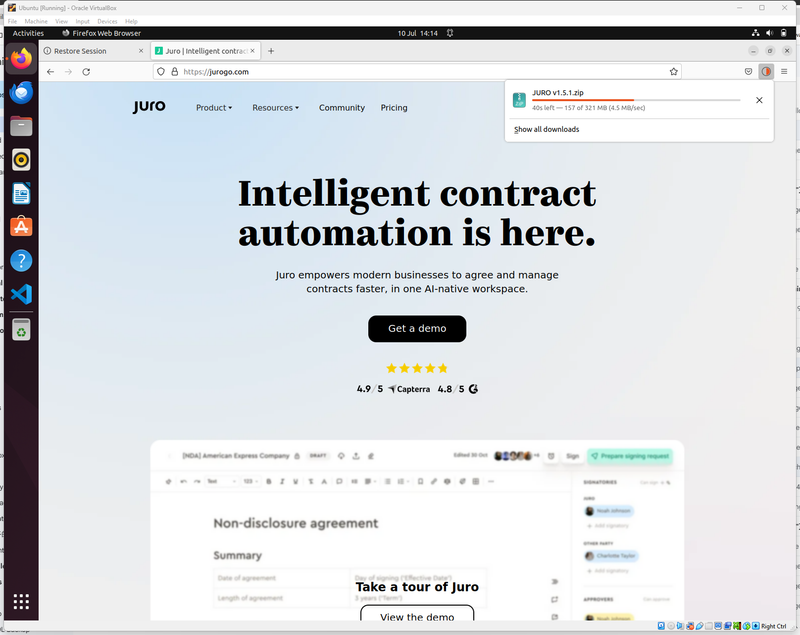Reload the page with the refresh icon
Screen dimensions: 800x635
(86, 72)
